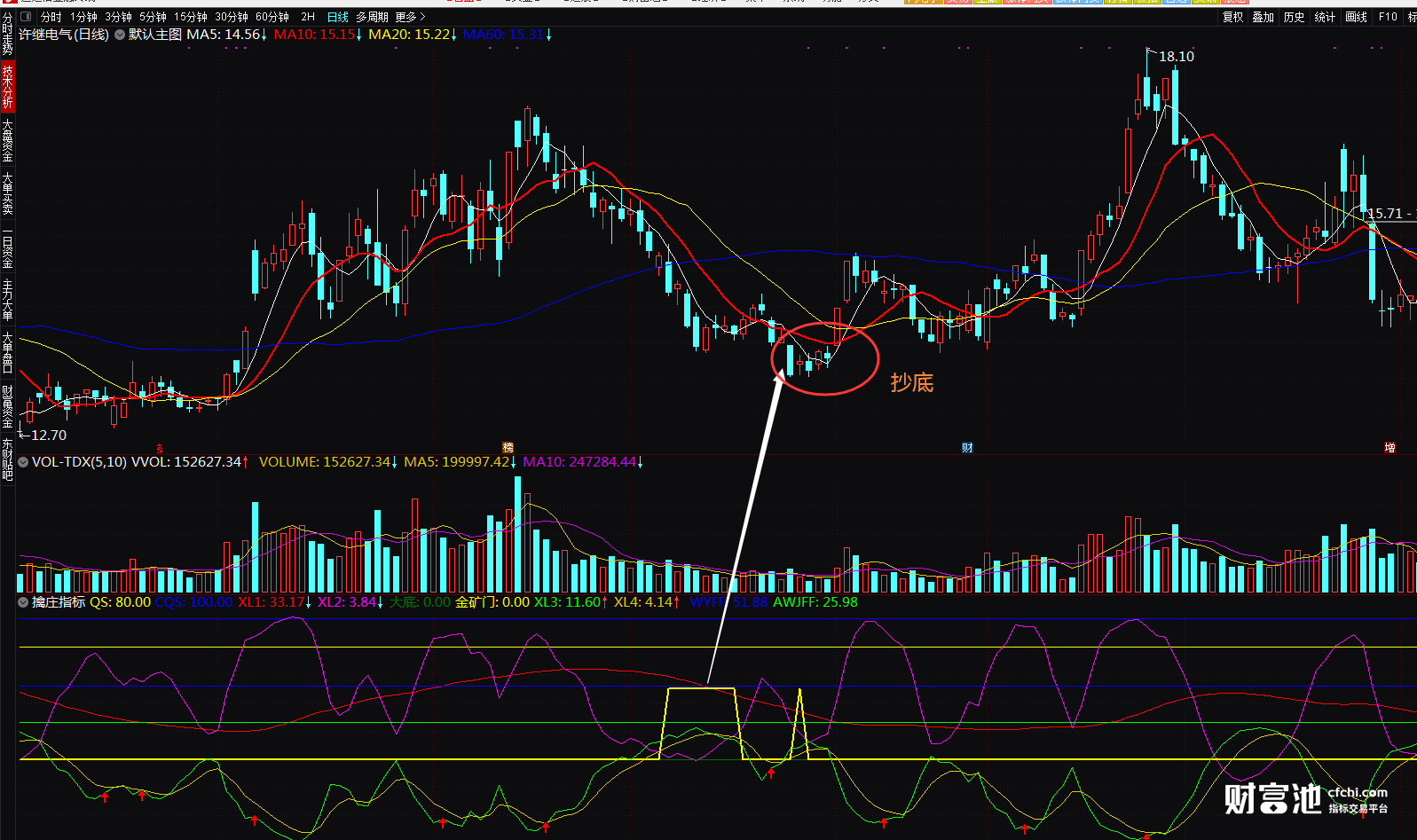Select the 60分钟 period
This screenshot has width=1417, height=840.
tap(272, 17)
